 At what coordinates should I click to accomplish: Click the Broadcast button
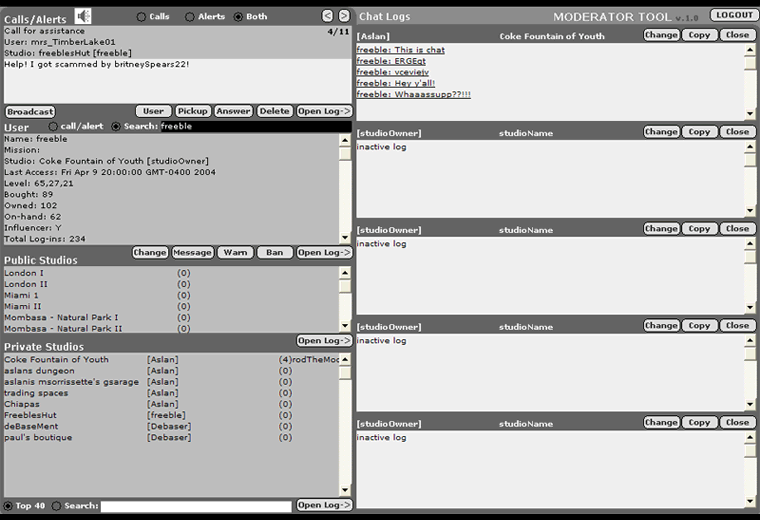pyautogui.click(x=30, y=112)
